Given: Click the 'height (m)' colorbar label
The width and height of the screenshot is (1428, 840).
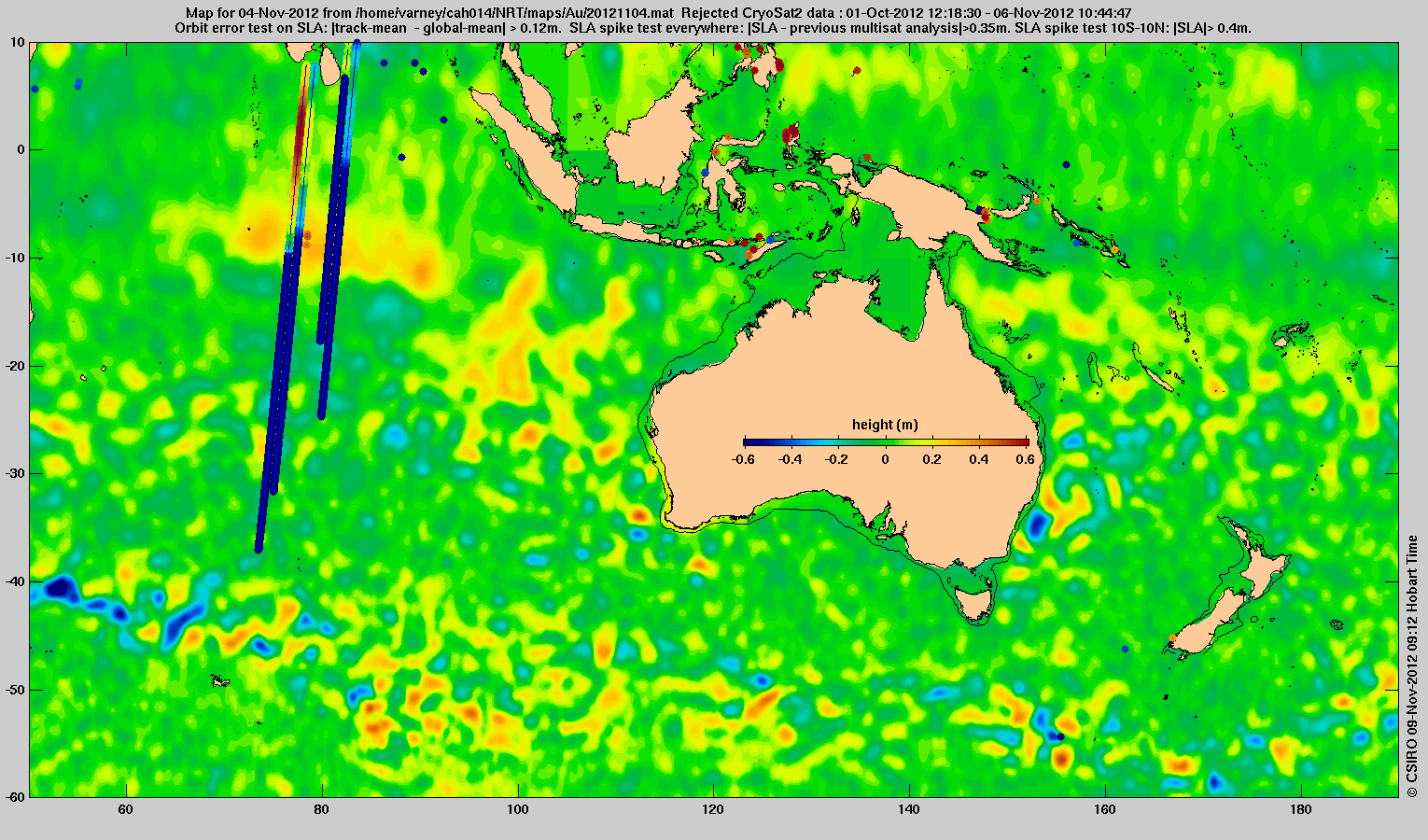Looking at the screenshot, I should (x=885, y=425).
